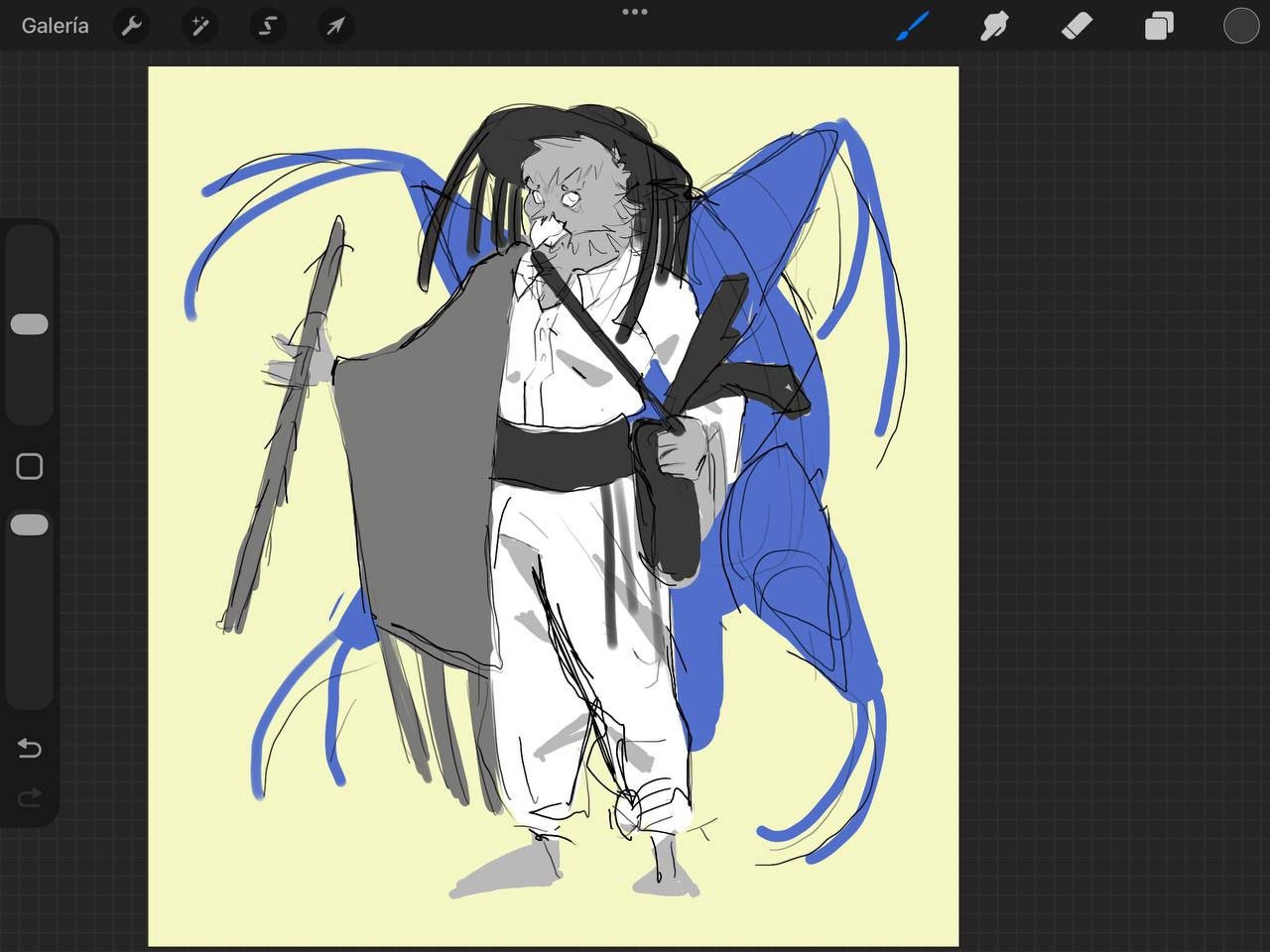Return to the Galería

56,26
